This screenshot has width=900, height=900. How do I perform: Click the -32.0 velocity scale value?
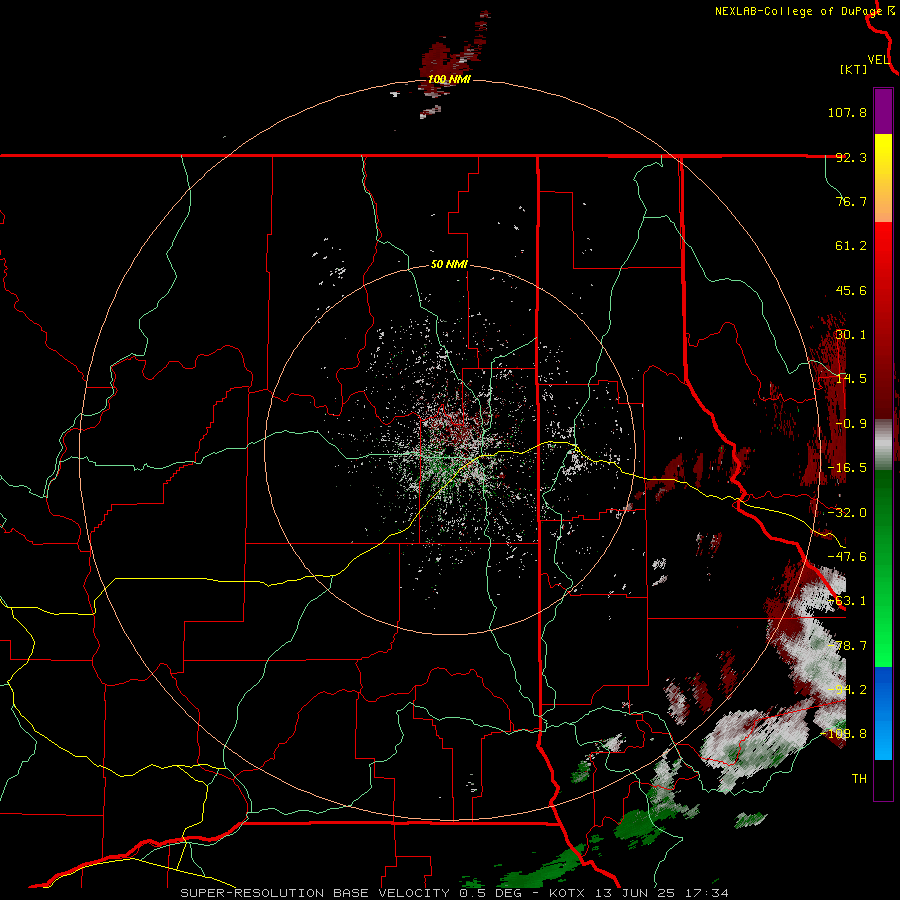tap(847, 513)
